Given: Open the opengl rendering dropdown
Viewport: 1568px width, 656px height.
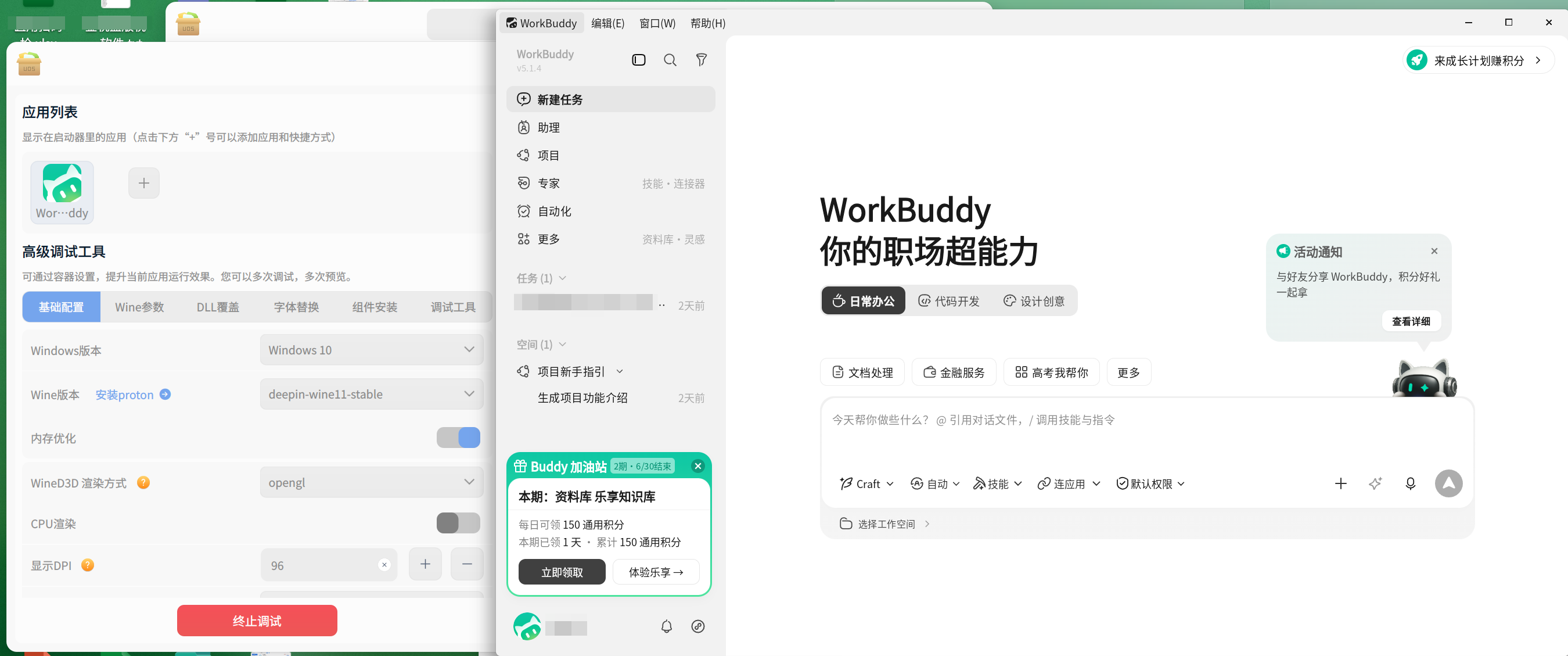Looking at the screenshot, I should pos(371,482).
